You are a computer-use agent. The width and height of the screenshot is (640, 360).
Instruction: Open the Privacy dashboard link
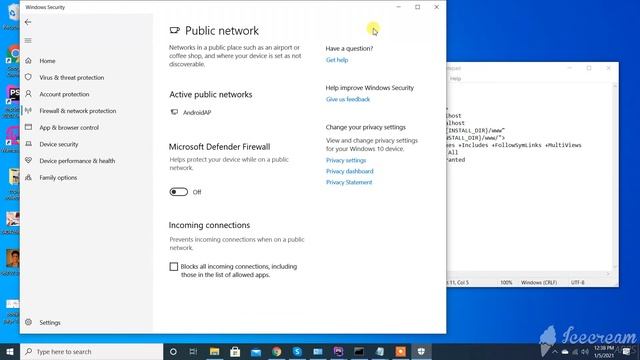tap(349, 171)
